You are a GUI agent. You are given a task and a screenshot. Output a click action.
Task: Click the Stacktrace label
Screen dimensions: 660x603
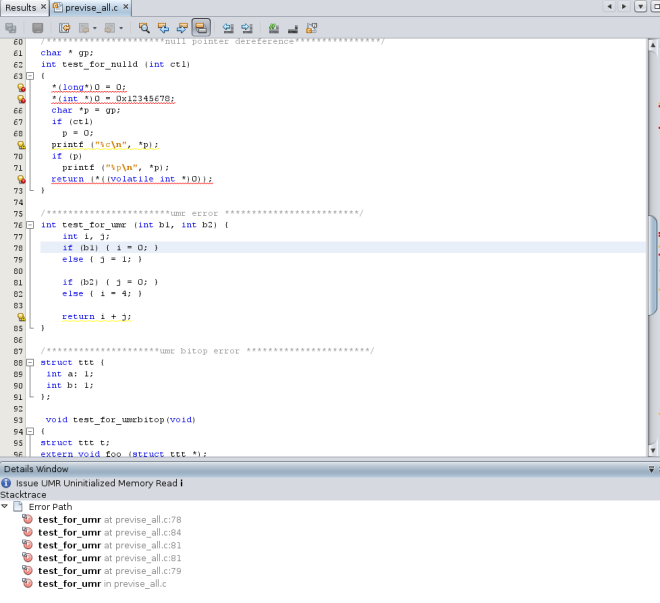[x=23, y=495]
